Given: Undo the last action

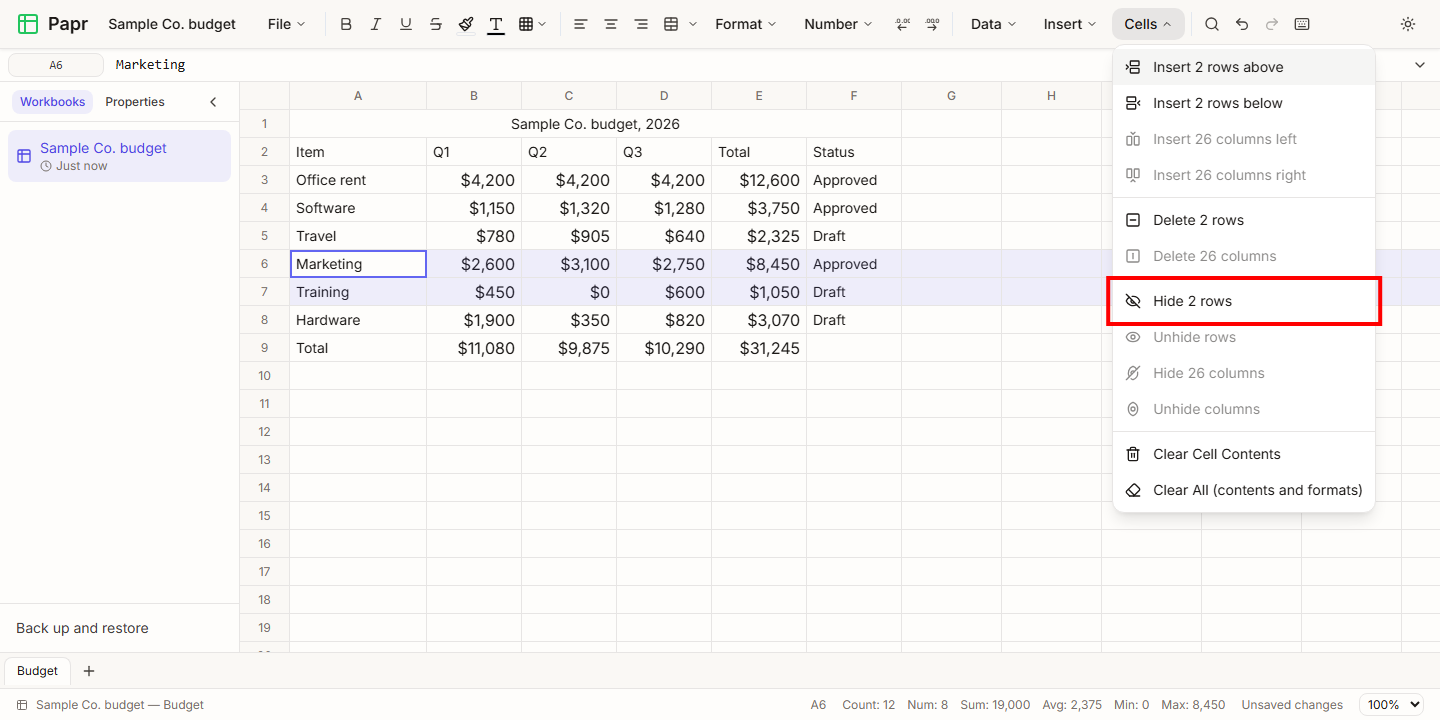Looking at the screenshot, I should pyautogui.click(x=1242, y=24).
